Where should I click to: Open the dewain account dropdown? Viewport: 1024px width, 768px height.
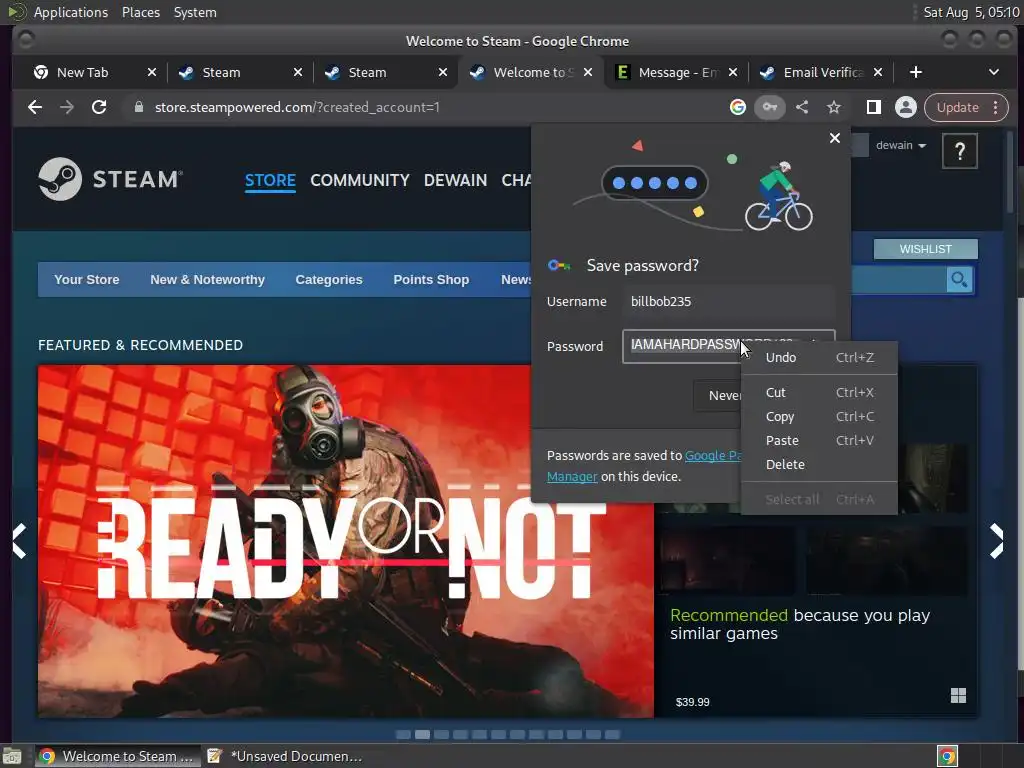coord(901,145)
